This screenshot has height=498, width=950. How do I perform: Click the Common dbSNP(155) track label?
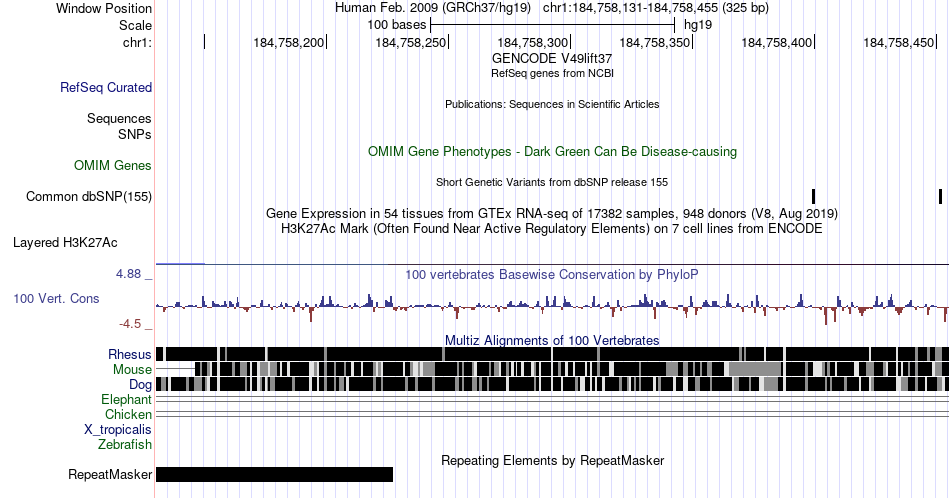pos(89,196)
